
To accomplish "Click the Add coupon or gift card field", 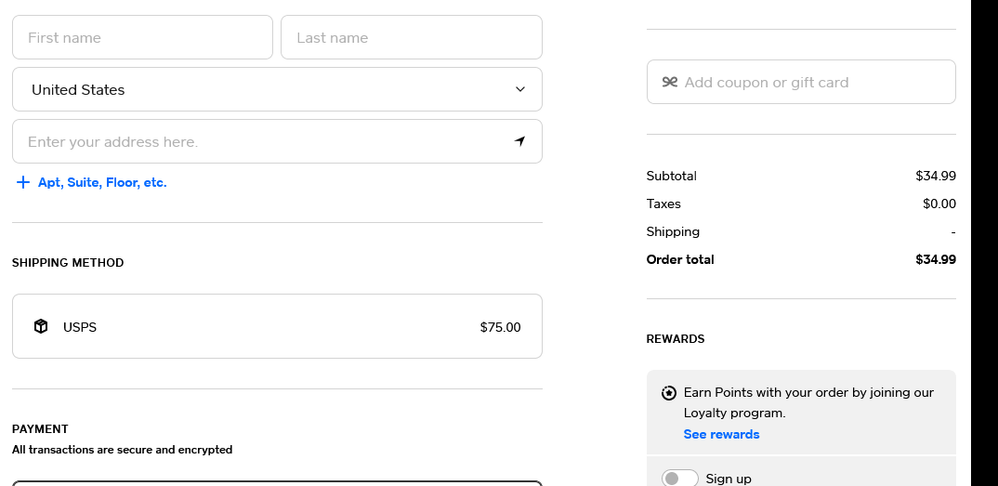I will [810, 82].
